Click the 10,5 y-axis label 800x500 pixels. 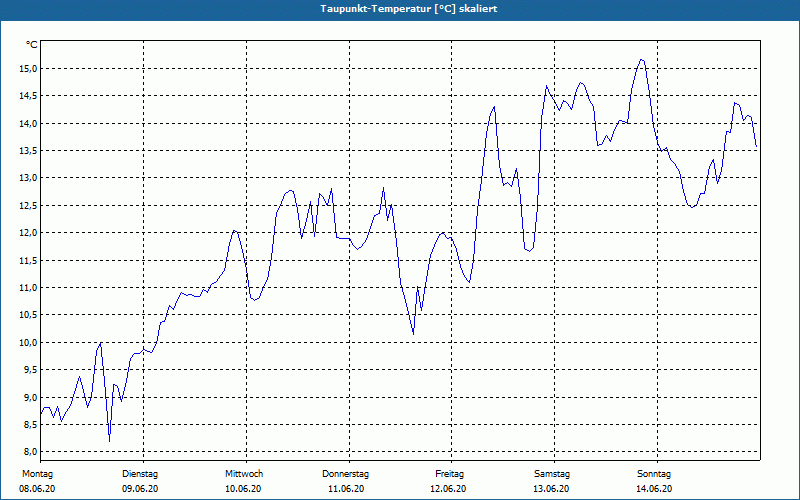point(29,315)
